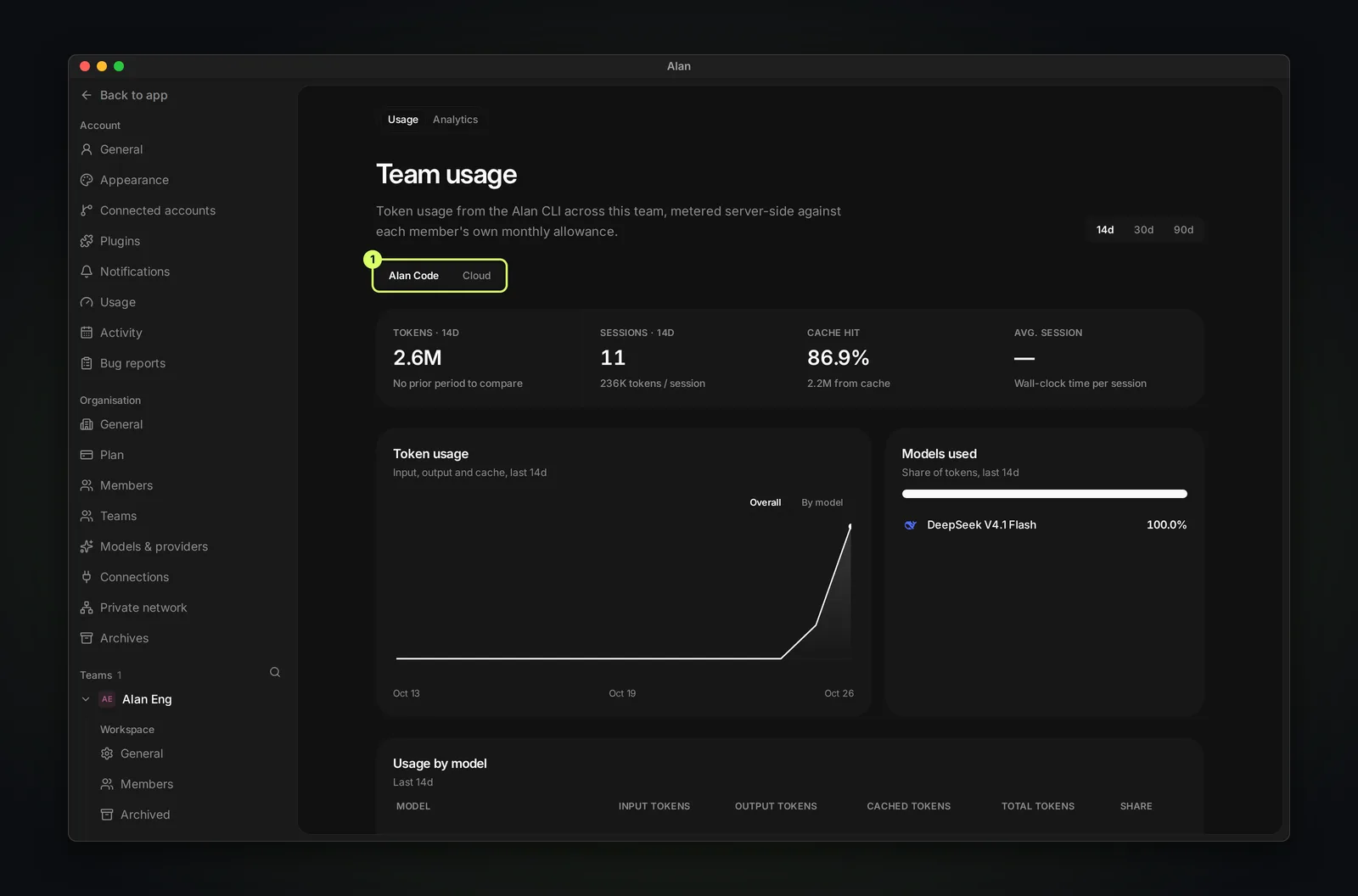Click the Teams search magnifier icon

[x=275, y=672]
